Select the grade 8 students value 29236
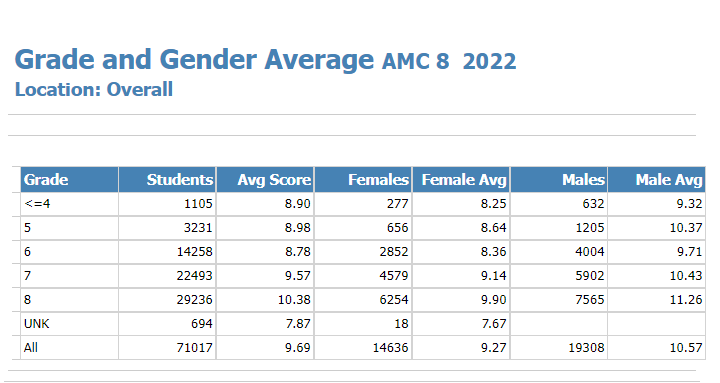 point(195,299)
